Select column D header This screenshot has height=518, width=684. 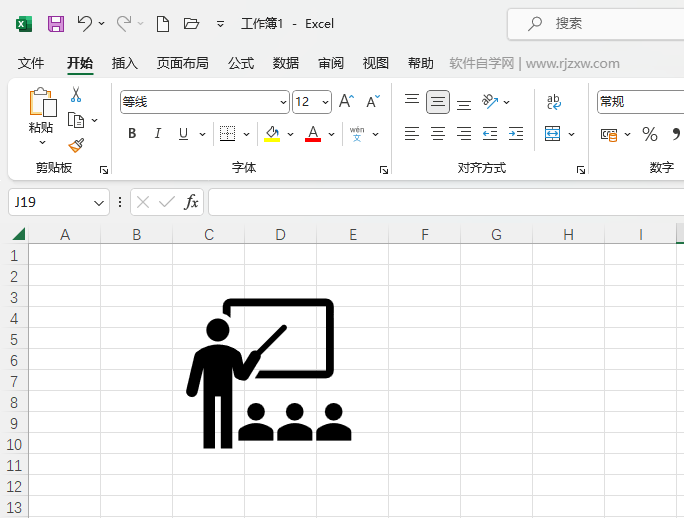[280, 235]
